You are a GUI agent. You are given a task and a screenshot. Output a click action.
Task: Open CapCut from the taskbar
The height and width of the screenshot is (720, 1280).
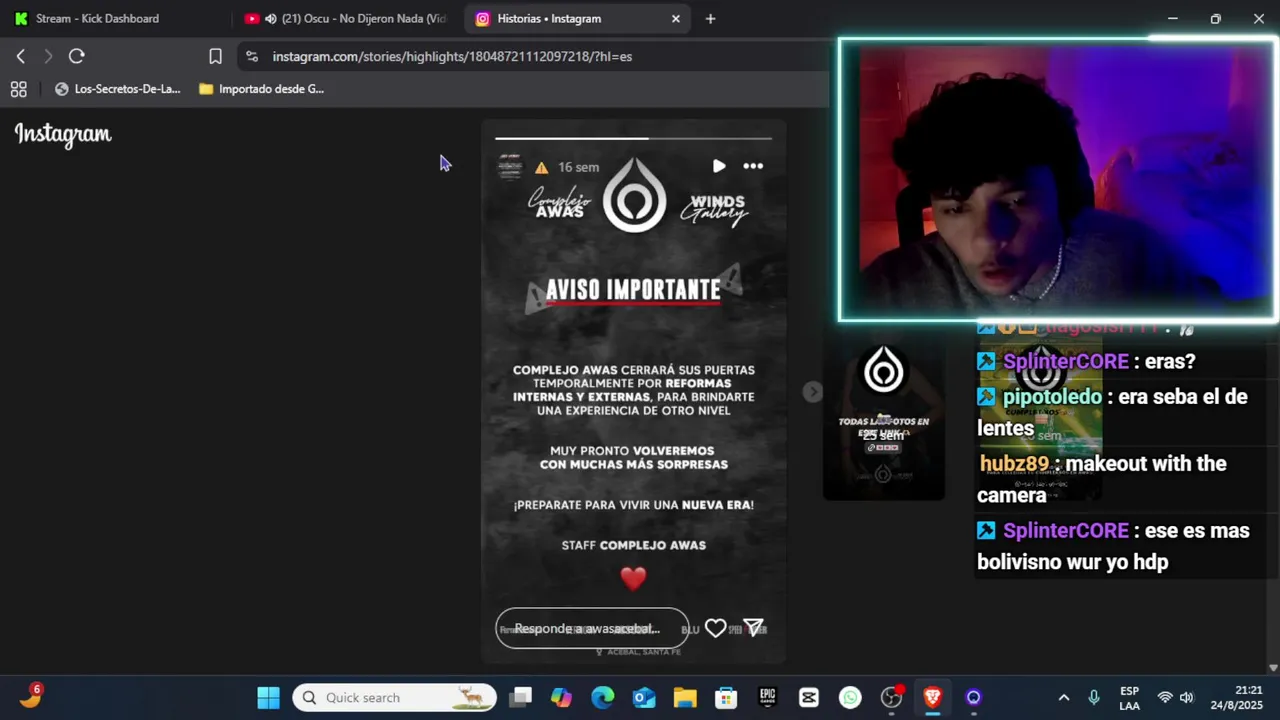pos(808,697)
